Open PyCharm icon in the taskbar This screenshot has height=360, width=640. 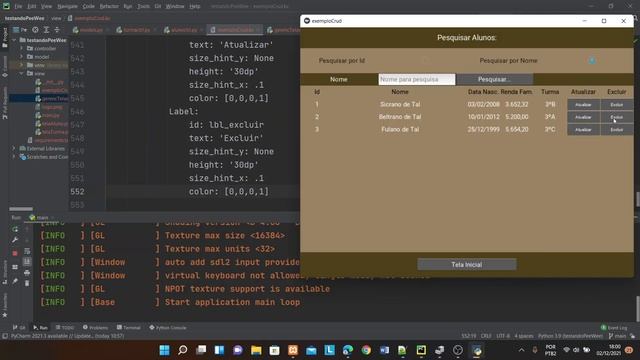(421, 350)
